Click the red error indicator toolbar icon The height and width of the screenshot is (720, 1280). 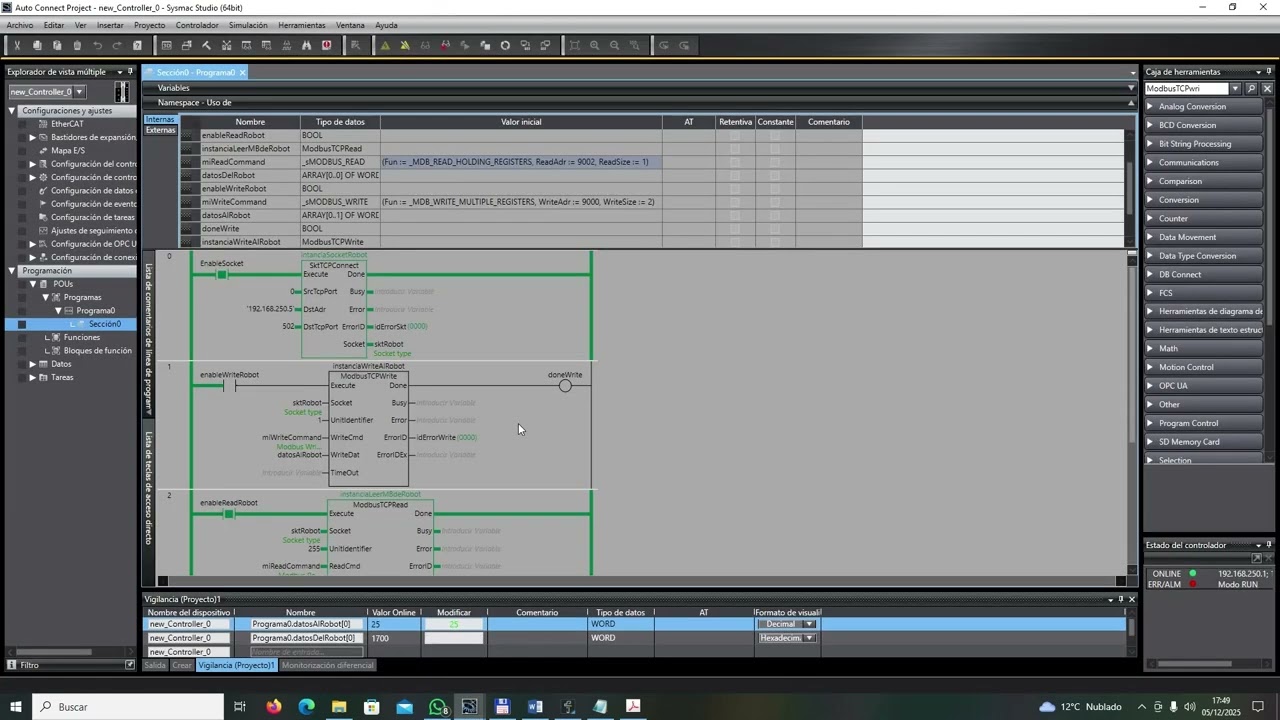[x=326, y=45]
